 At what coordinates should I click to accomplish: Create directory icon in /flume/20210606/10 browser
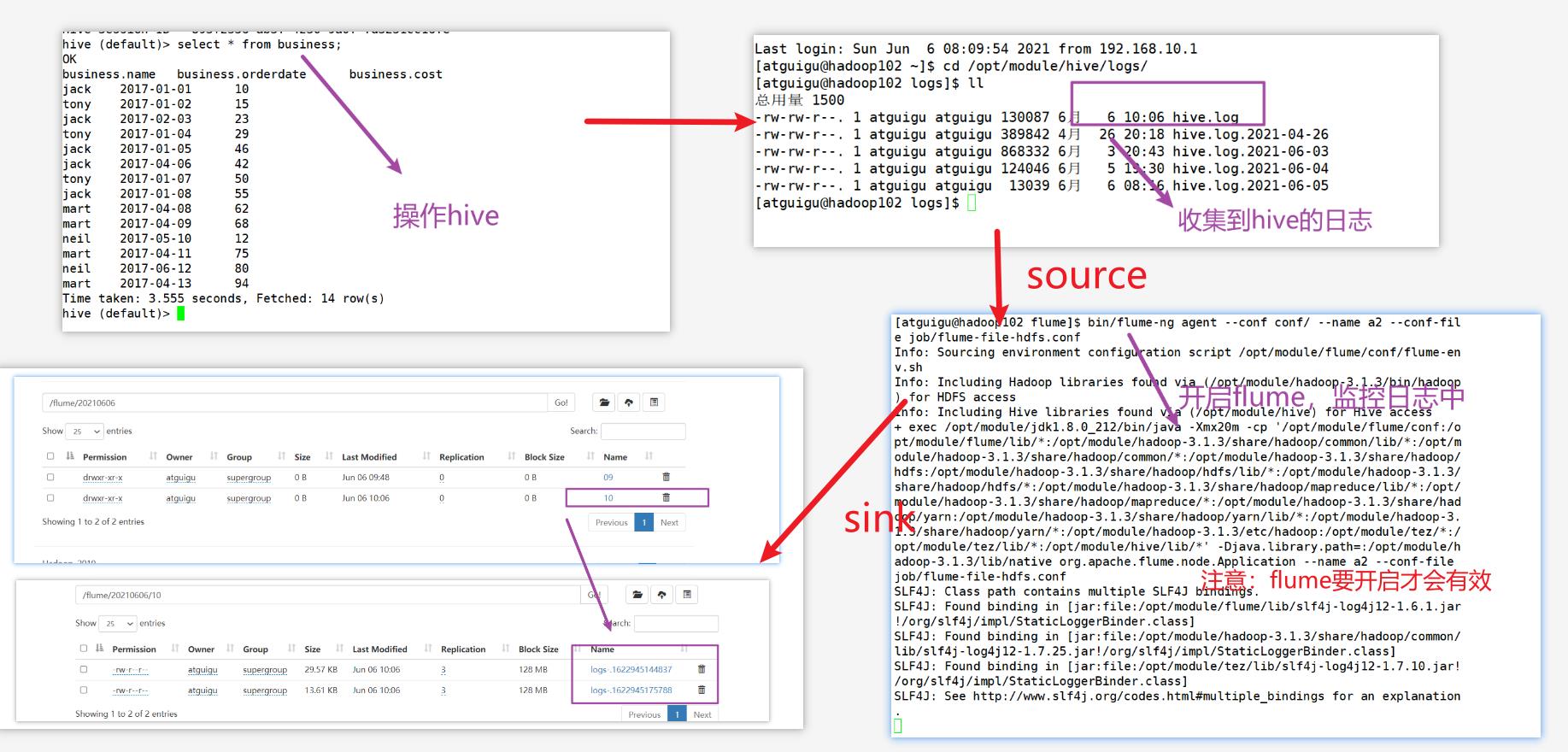(x=637, y=595)
